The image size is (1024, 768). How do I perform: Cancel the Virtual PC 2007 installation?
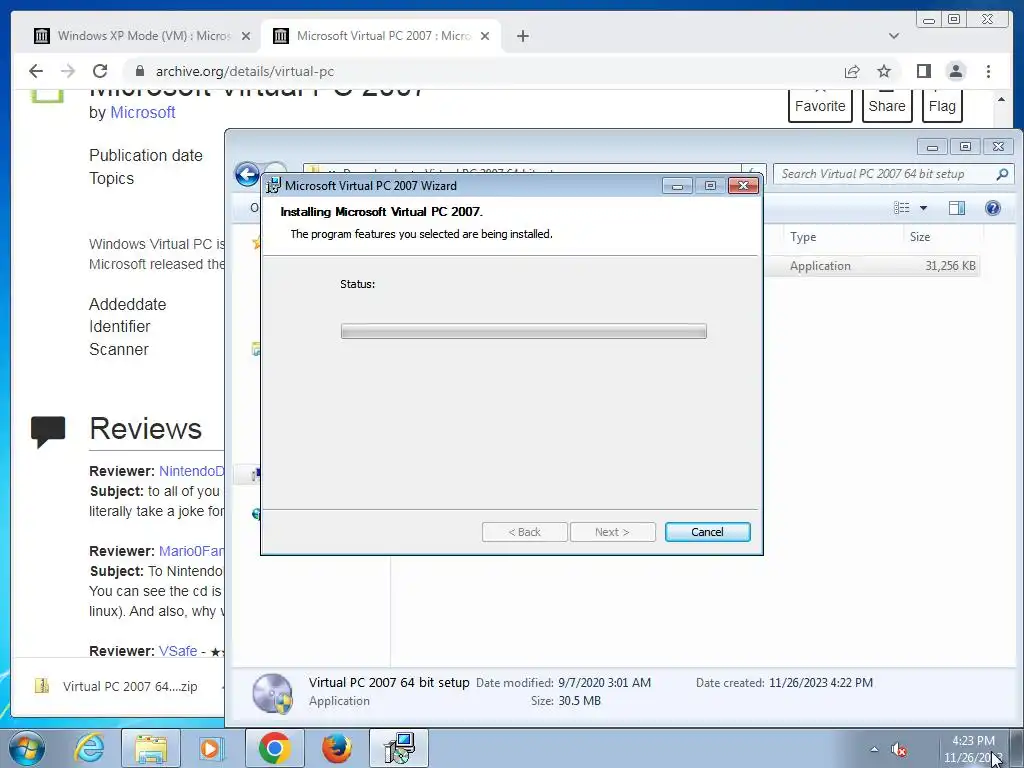click(707, 532)
